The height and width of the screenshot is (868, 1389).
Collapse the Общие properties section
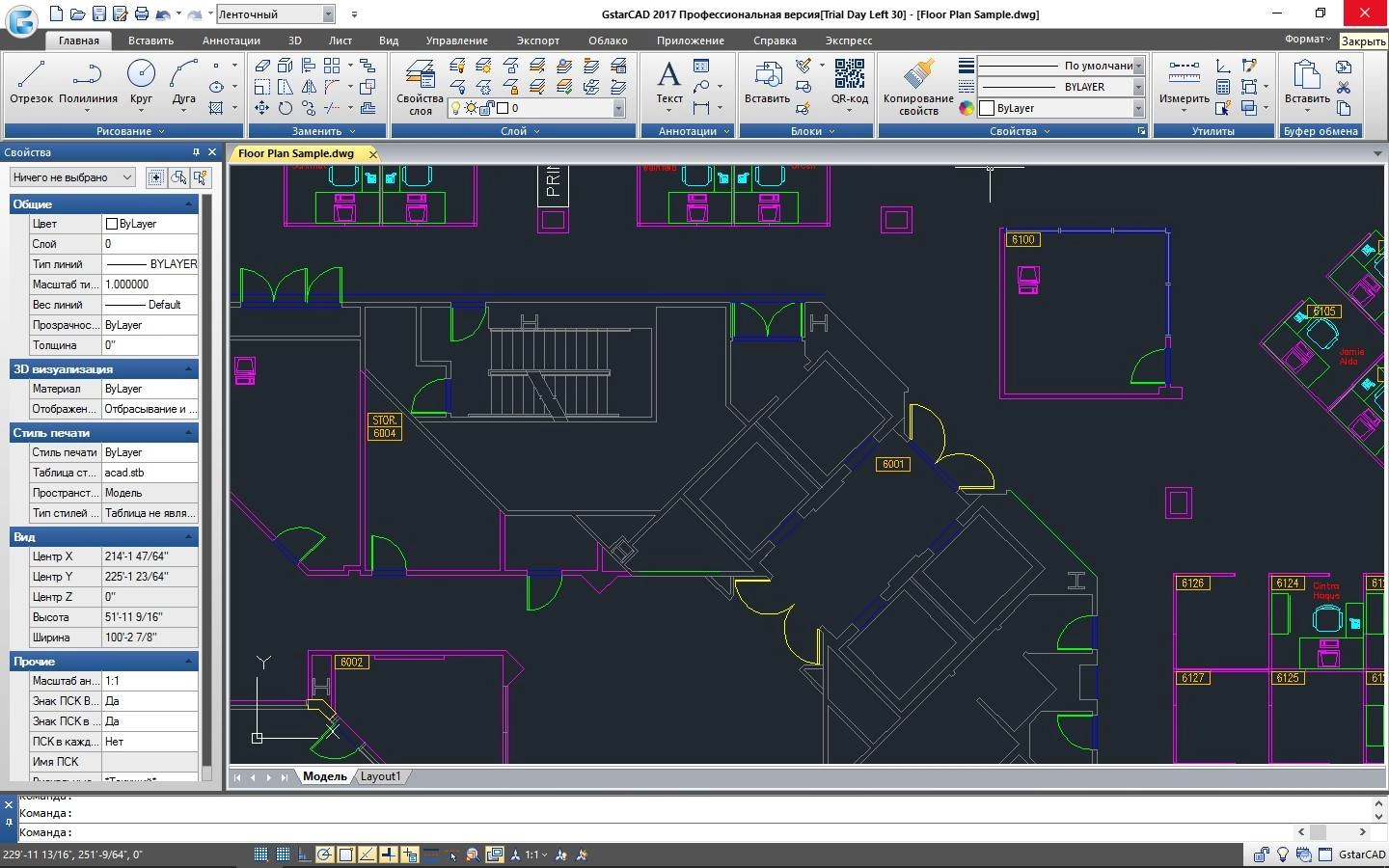pos(188,204)
